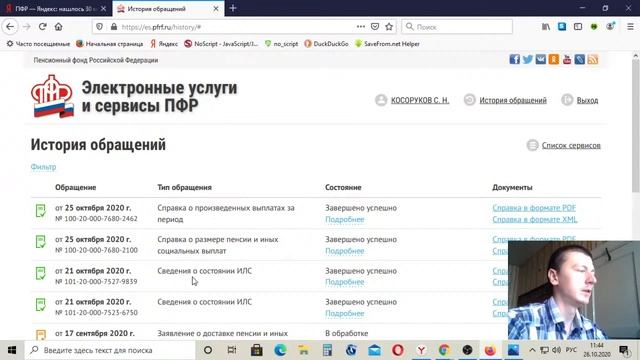Show hidden tray icons chevron
The image size is (640, 360).
click(x=532, y=350)
